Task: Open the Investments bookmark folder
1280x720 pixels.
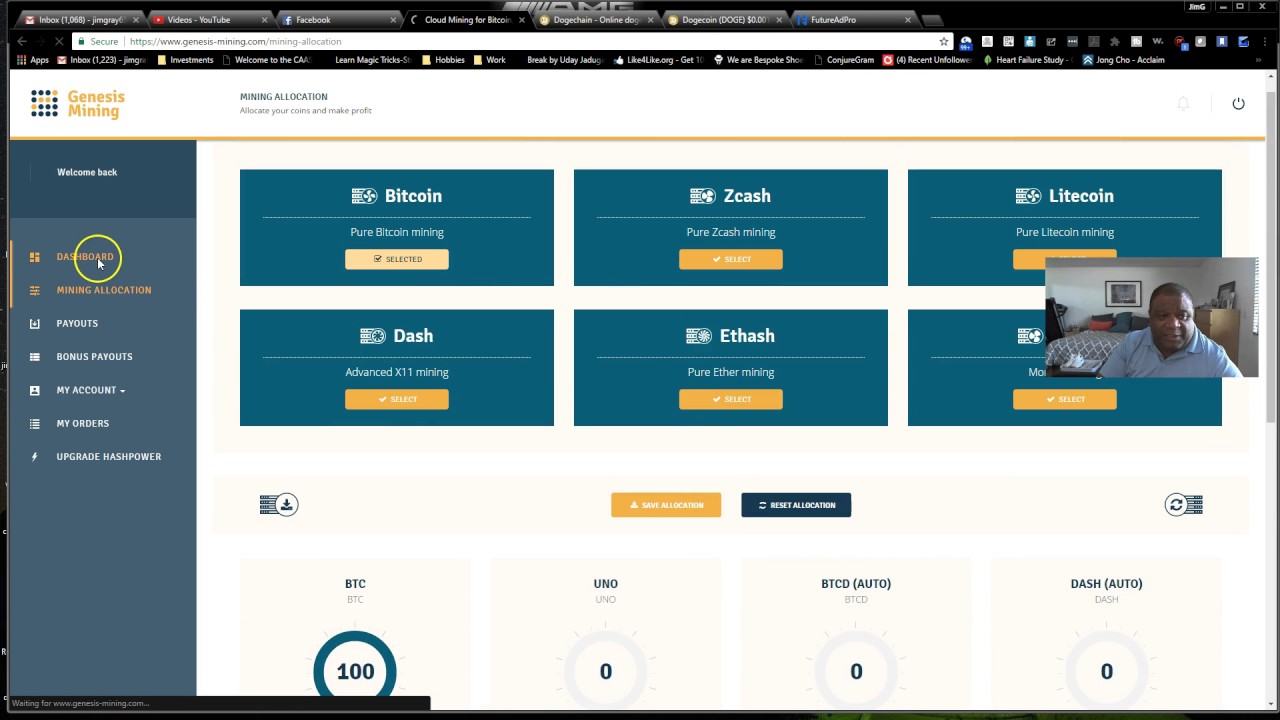Action: click(x=186, y=60)
